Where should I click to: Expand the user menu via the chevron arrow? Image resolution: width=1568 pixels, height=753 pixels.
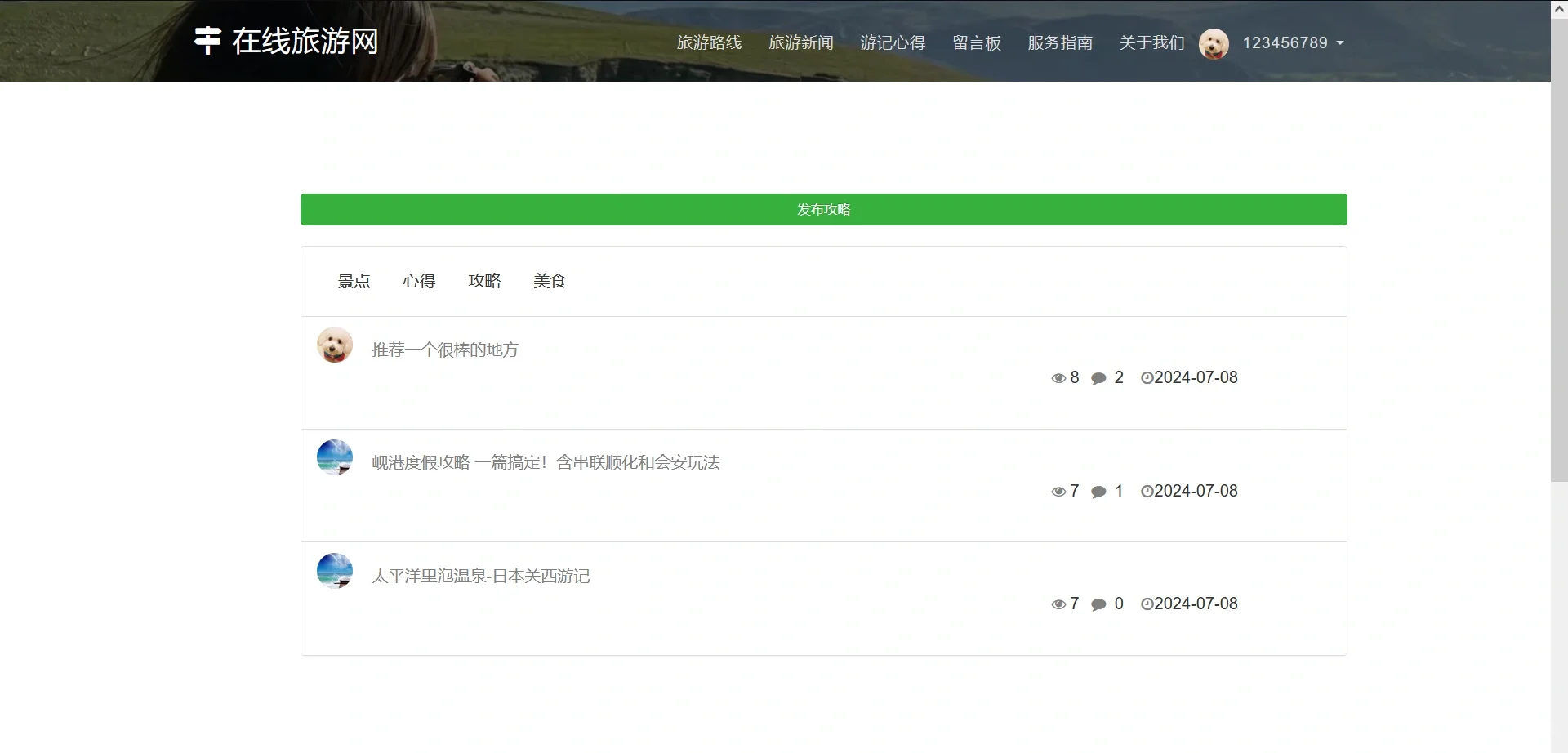click(1342, 43)
